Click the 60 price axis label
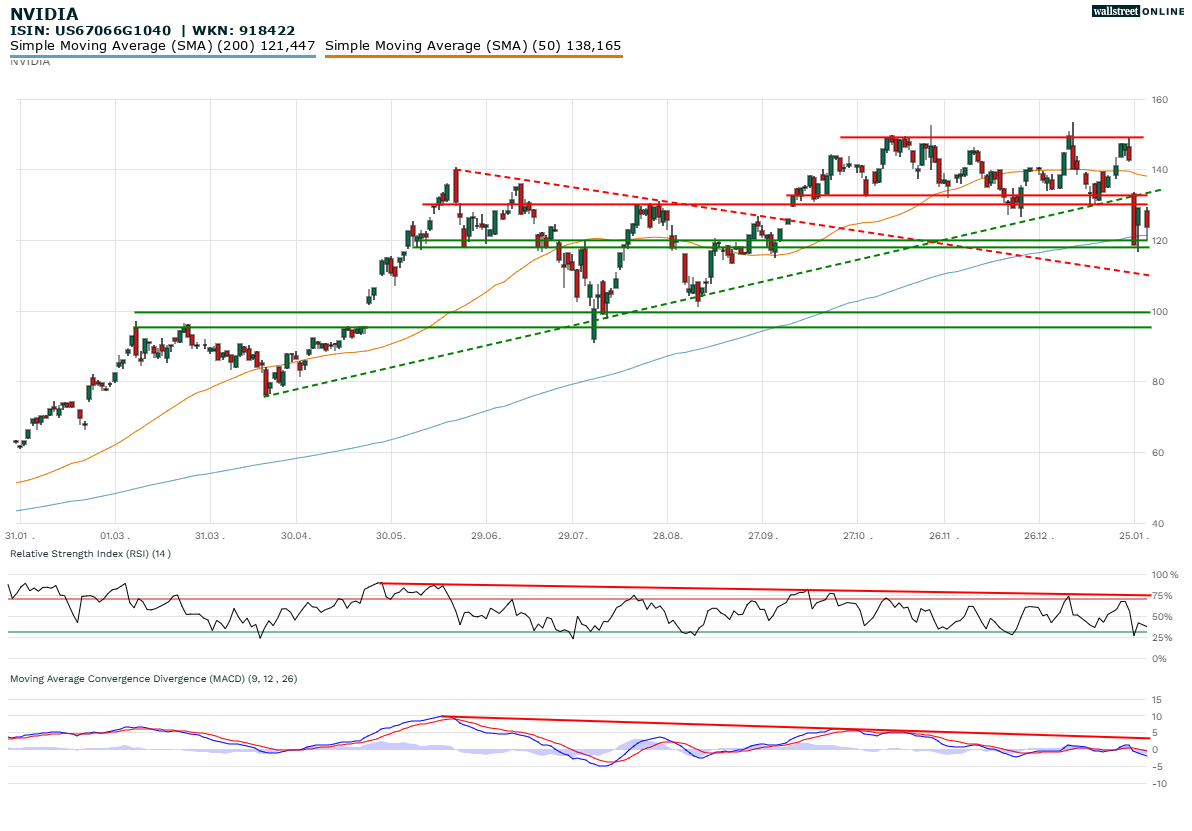This screenshot has height=831, width=1192. point(1157,452)
